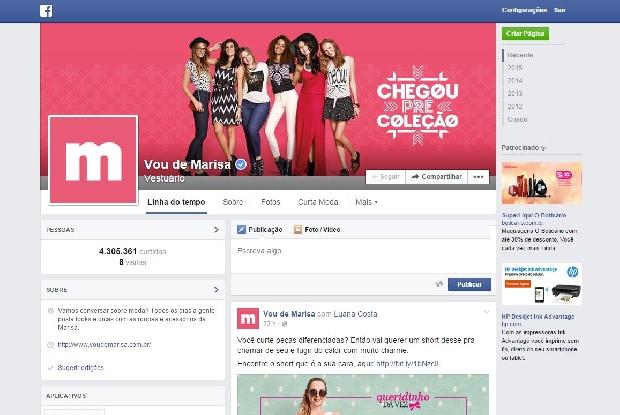Switch to Linha do tempo tab
Image resolution: width=620 pixels, height=415 pixels.
176,202
